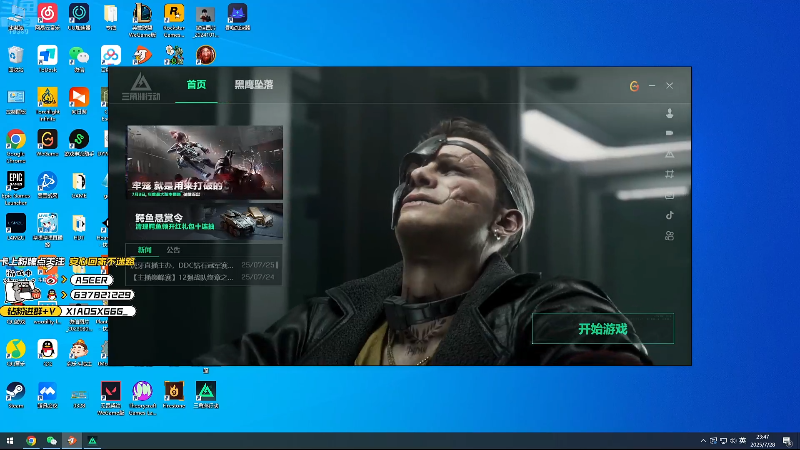The height and width of the screenshot is (450, 800).
Task: Click the triangle logo icon in launcher sidebar
Action: pyautogui.click(x=669, y=154)
